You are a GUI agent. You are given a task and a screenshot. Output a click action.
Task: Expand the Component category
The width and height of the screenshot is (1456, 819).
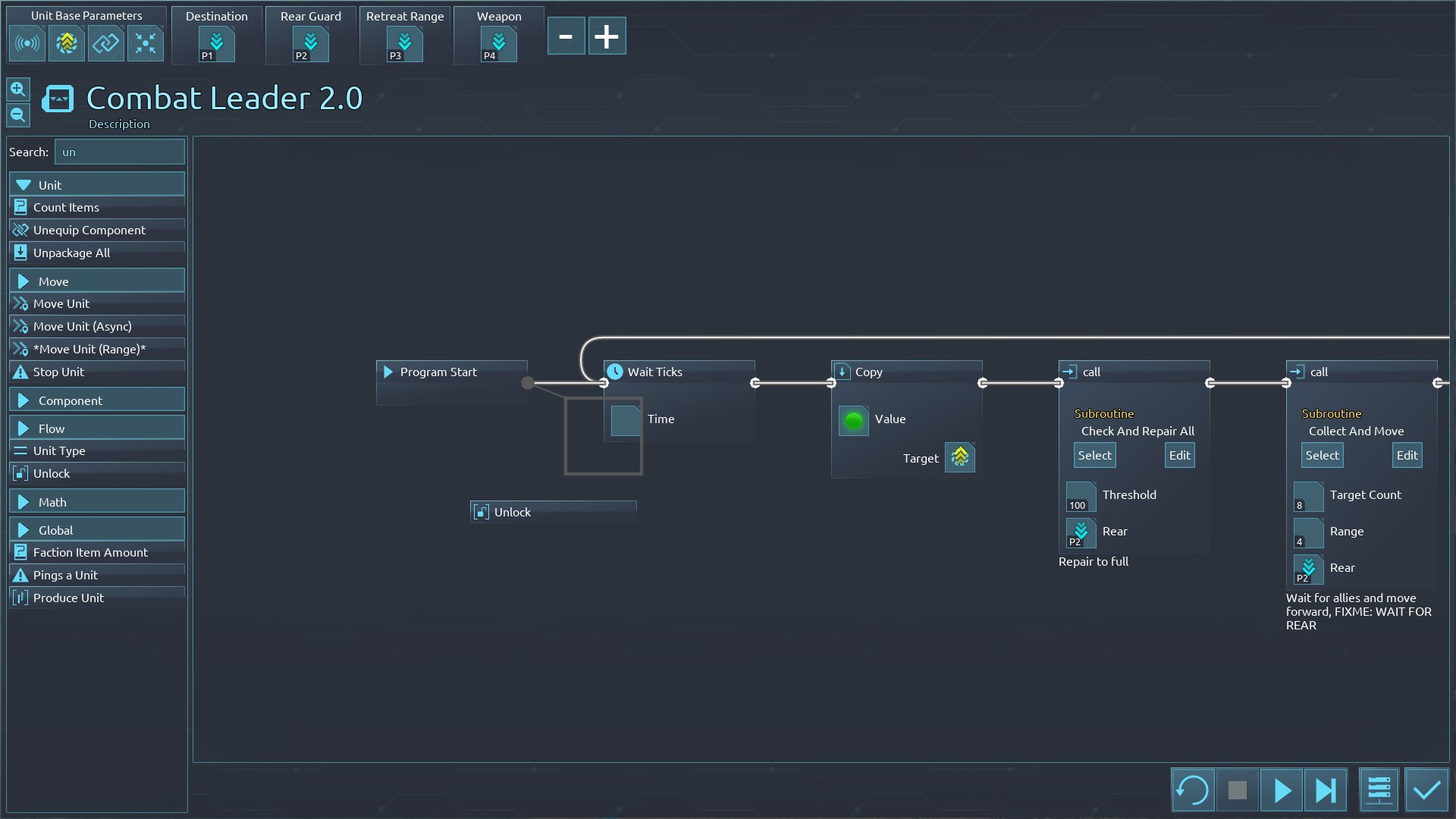tap(97, 400)
